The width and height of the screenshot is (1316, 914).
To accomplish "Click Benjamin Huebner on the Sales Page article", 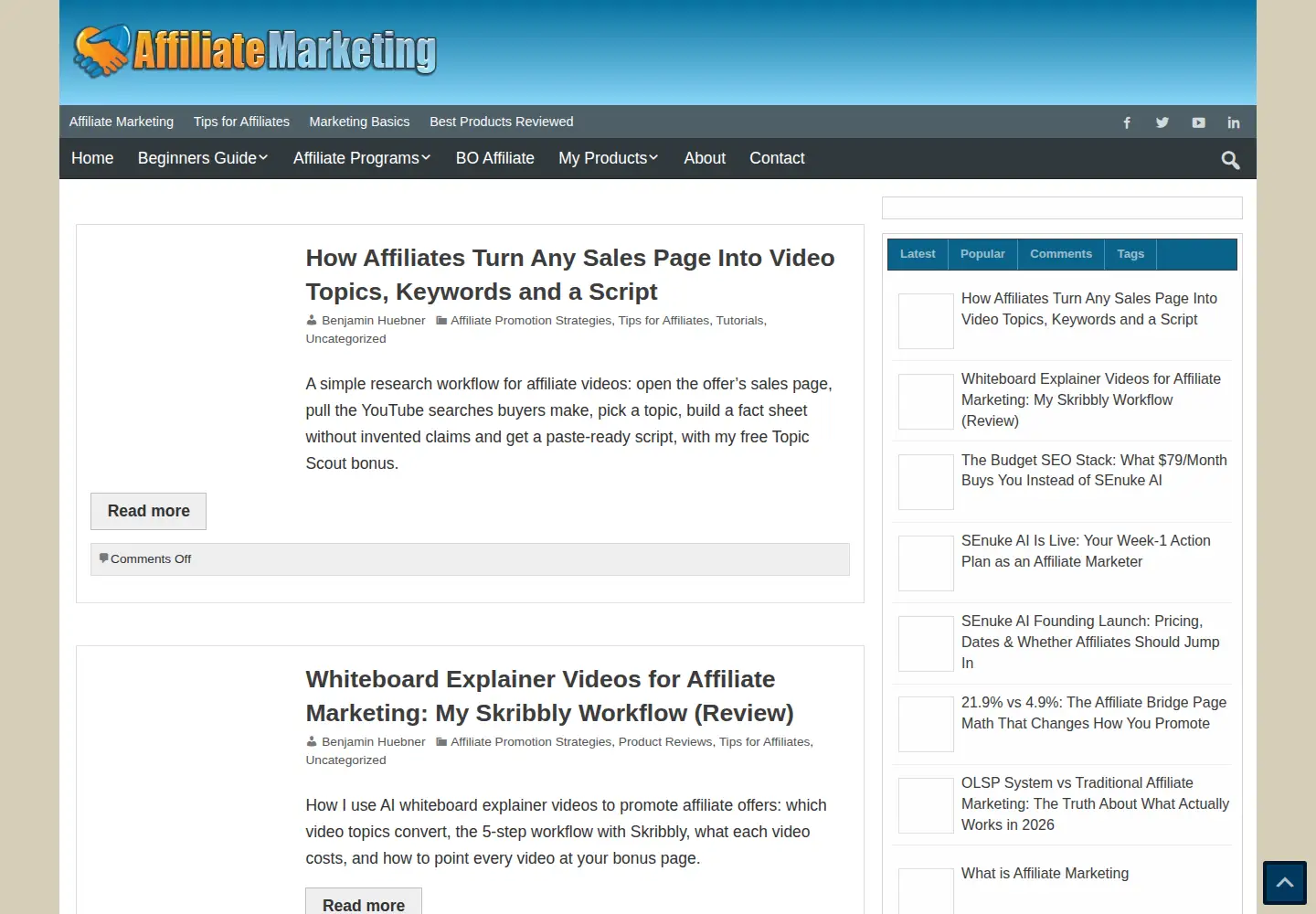I will click(x=373, y=321).
